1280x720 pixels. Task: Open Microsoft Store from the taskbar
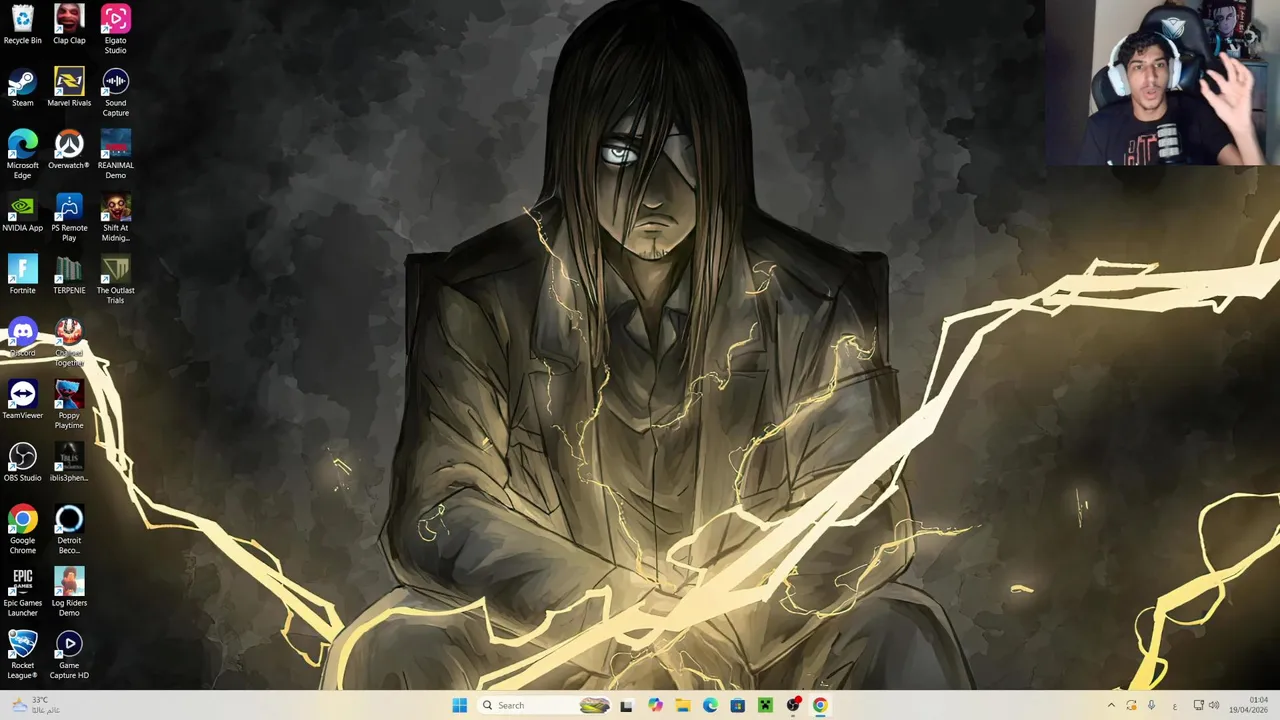tap(738, 705)
